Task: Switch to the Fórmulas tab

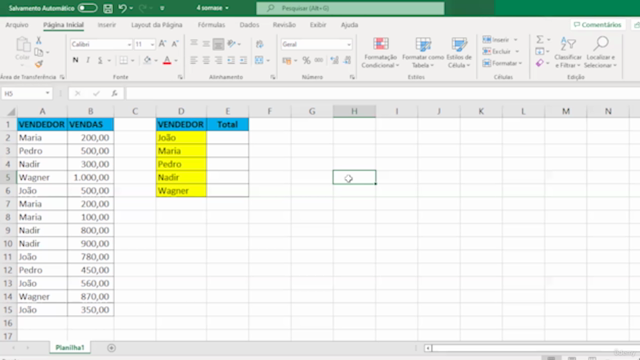Action: (211, 25)
